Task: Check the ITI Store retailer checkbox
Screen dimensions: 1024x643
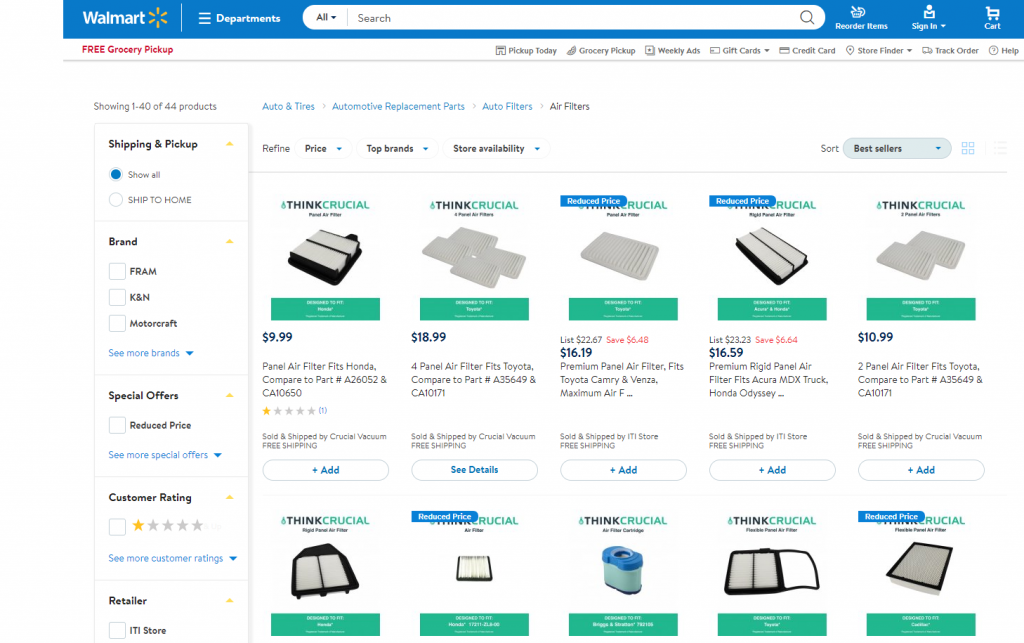Action: 117,631
